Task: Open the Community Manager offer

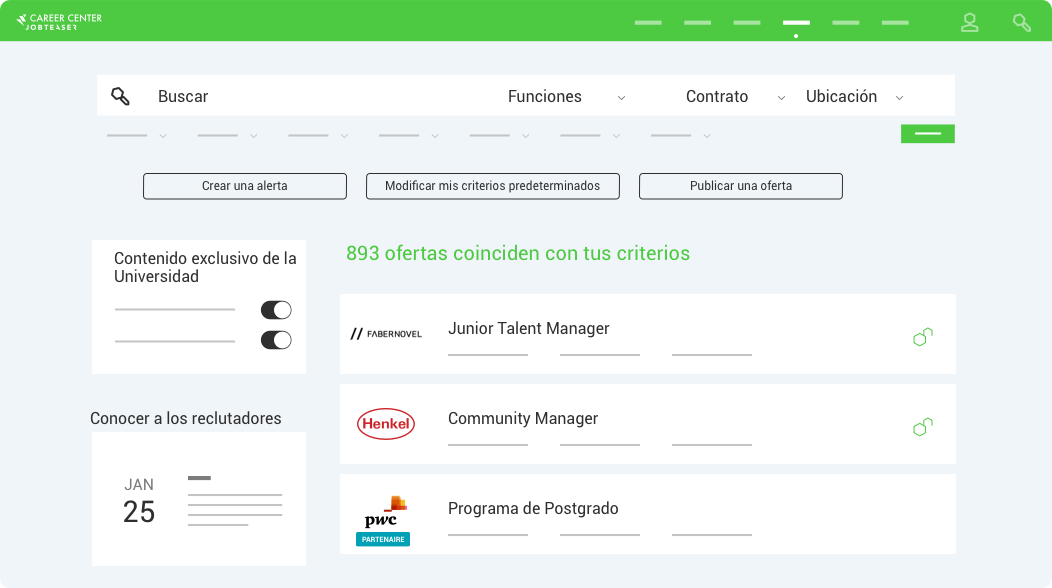Action: click(x=647, y=424)
